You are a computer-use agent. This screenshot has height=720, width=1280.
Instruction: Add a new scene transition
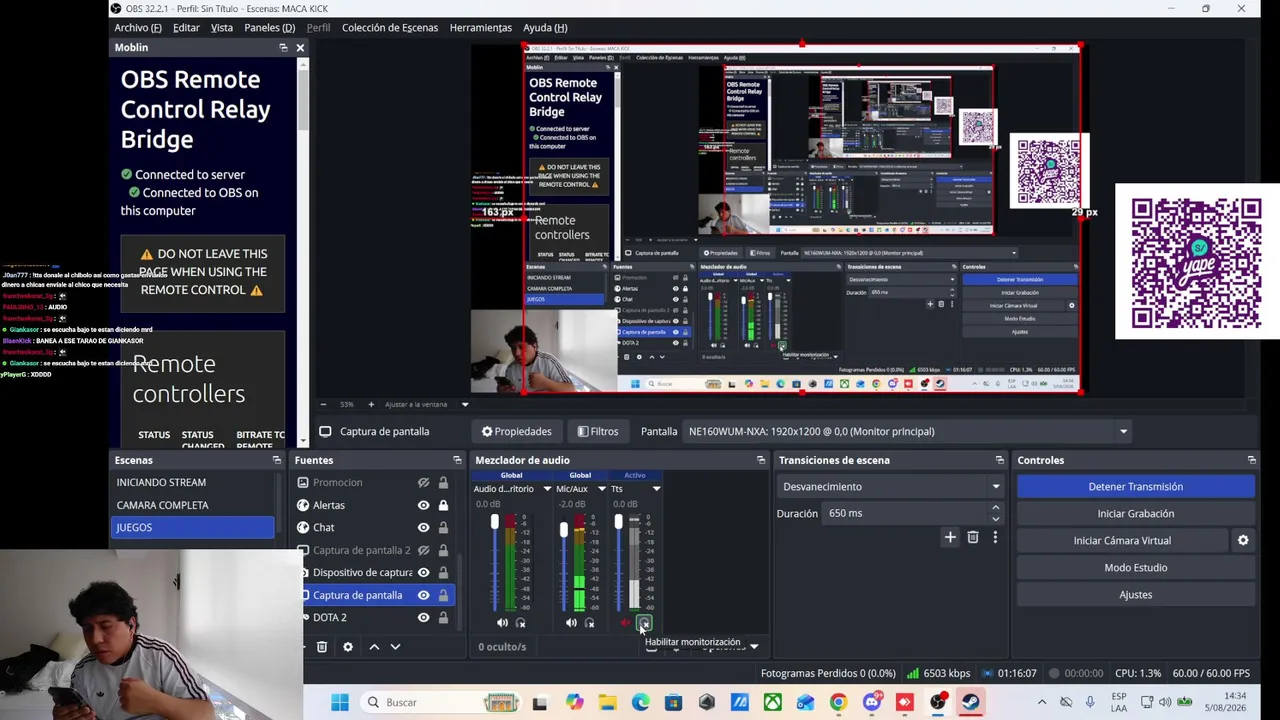(x=950, y=538)
